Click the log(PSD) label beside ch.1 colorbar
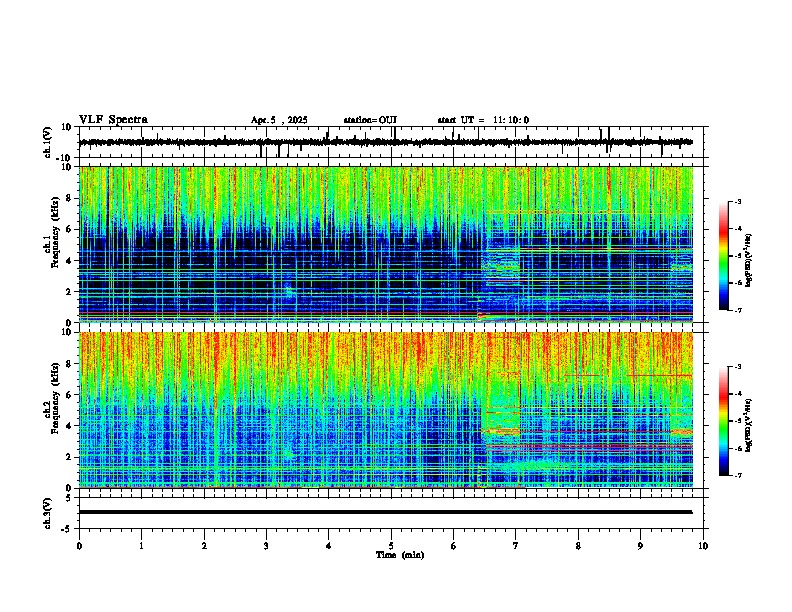 point(749,260)
